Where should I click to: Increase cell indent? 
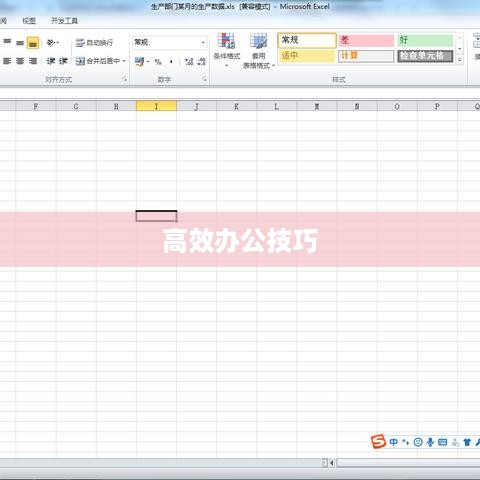click(x=63, y=61)
